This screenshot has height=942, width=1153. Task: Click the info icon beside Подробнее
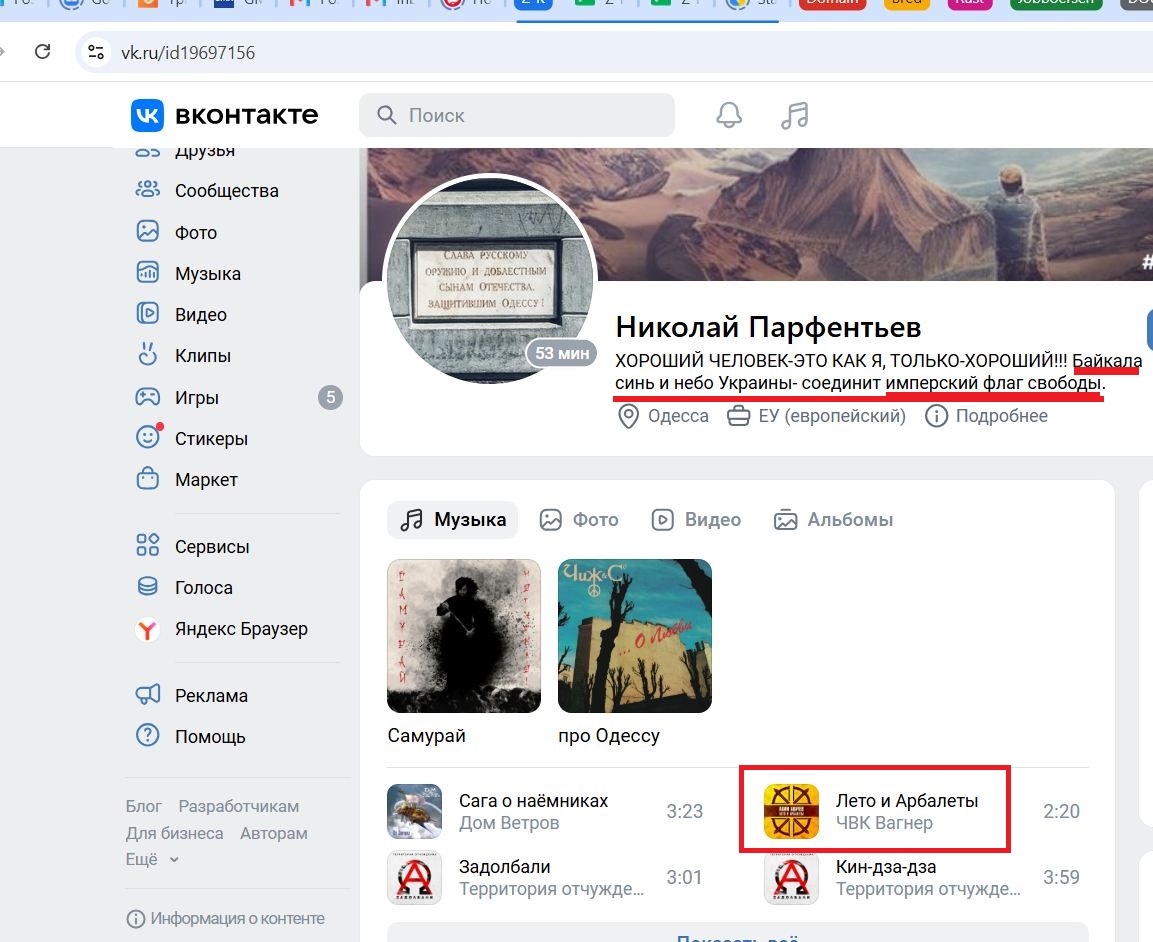[x=936, y=416]
